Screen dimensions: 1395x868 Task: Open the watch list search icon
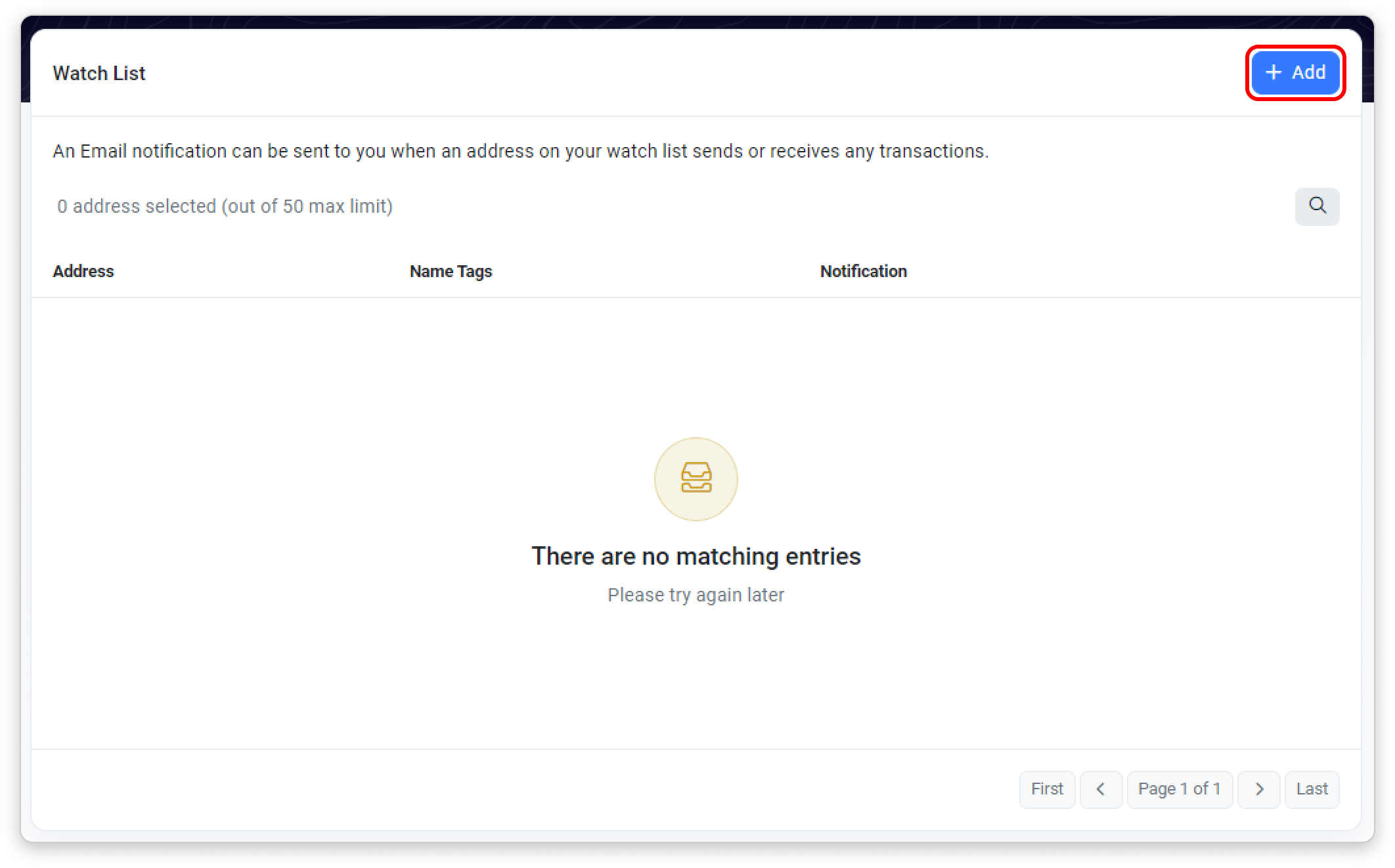click(x=1317, y=206)
